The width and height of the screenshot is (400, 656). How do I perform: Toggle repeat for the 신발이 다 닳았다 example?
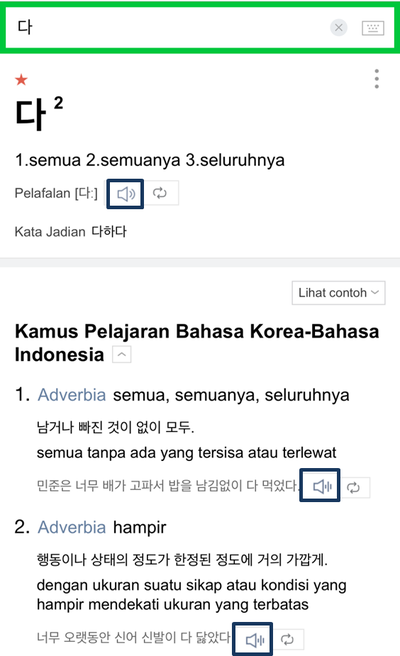[288, 639]
